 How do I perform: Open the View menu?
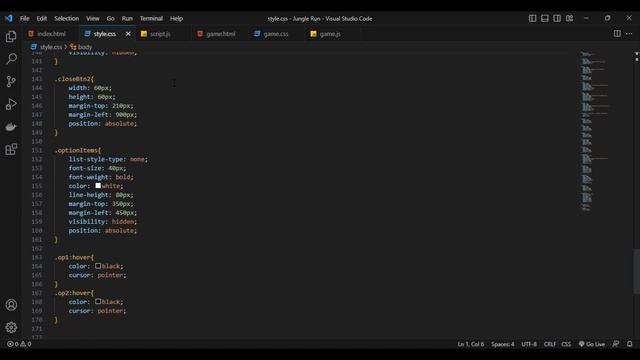(93, 18)
